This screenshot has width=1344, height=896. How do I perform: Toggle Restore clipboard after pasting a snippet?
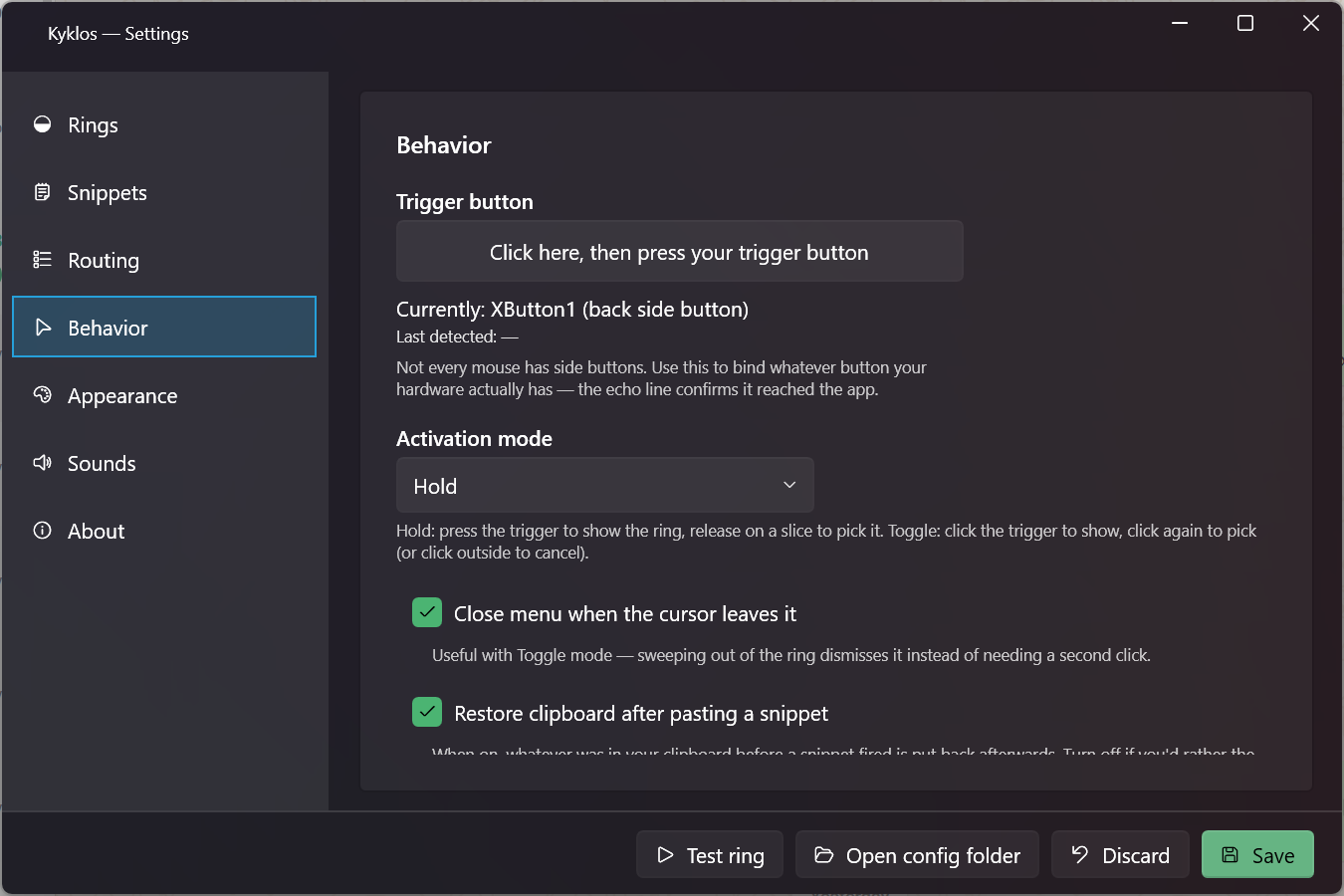(427, 712)
